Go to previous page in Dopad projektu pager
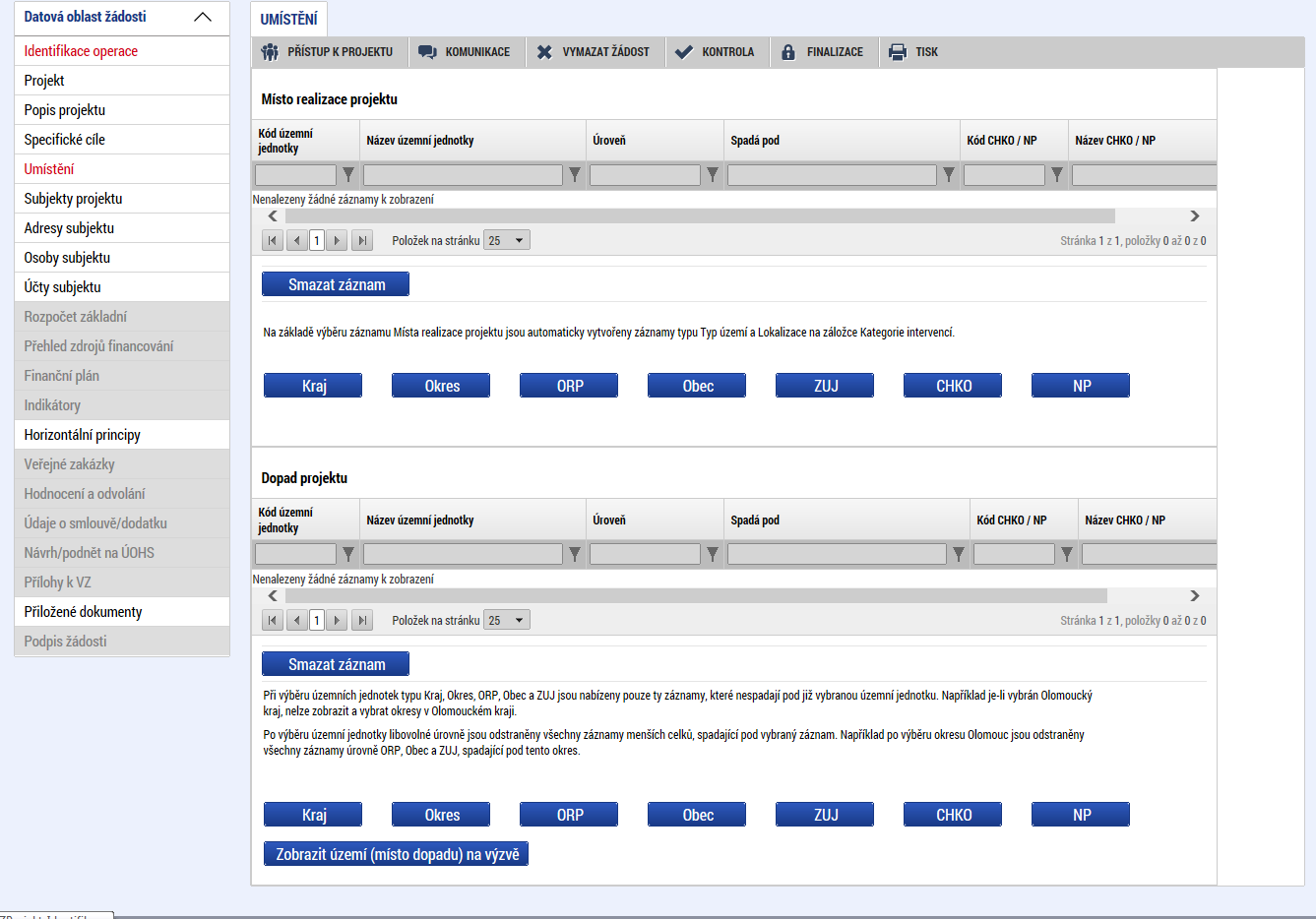 [296, 620]
